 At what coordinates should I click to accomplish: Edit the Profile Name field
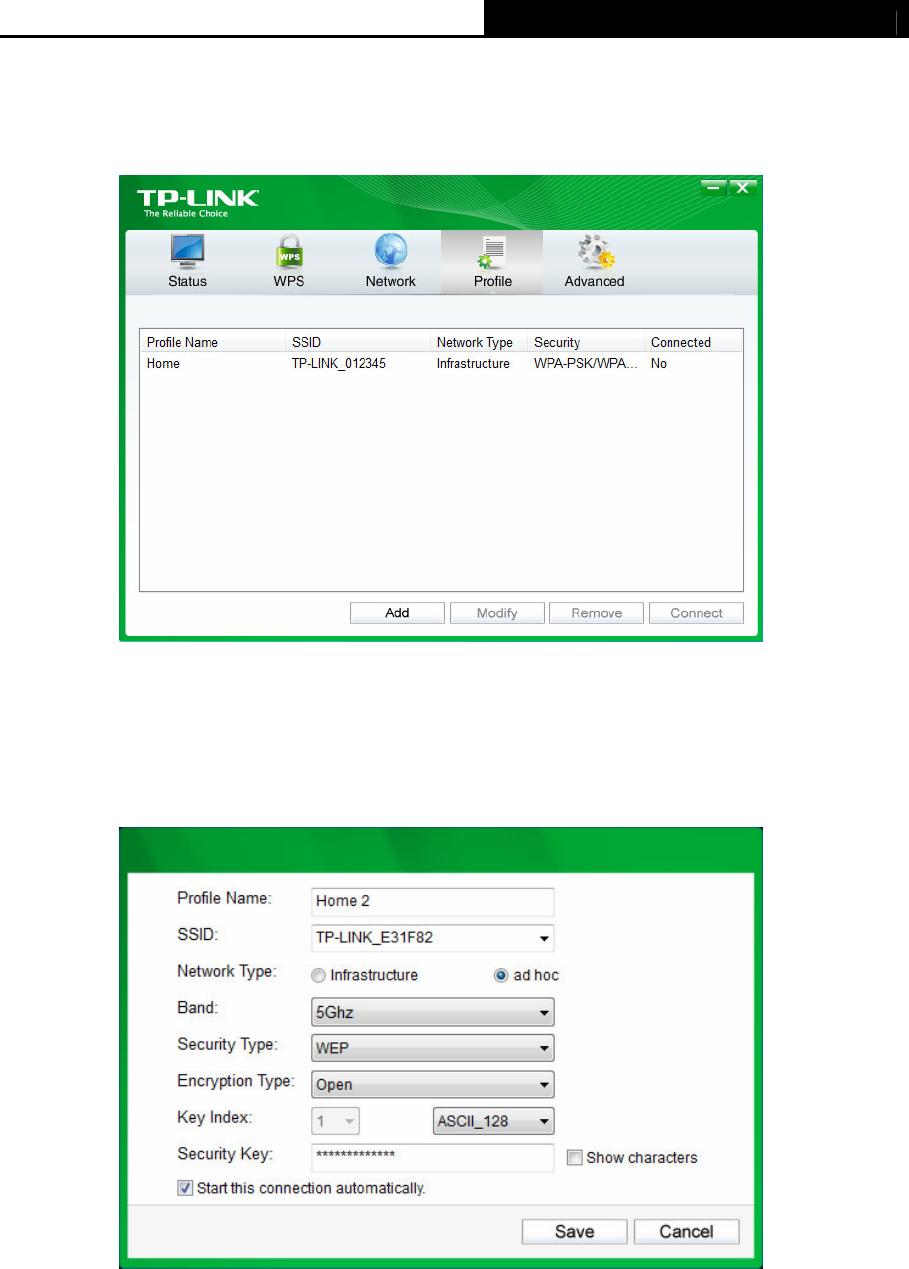pos(432,901)
